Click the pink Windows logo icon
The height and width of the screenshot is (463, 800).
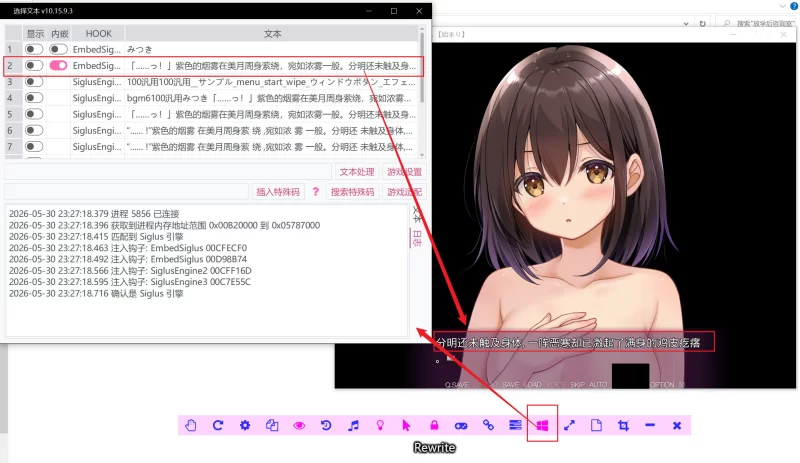tap(542, 426)
